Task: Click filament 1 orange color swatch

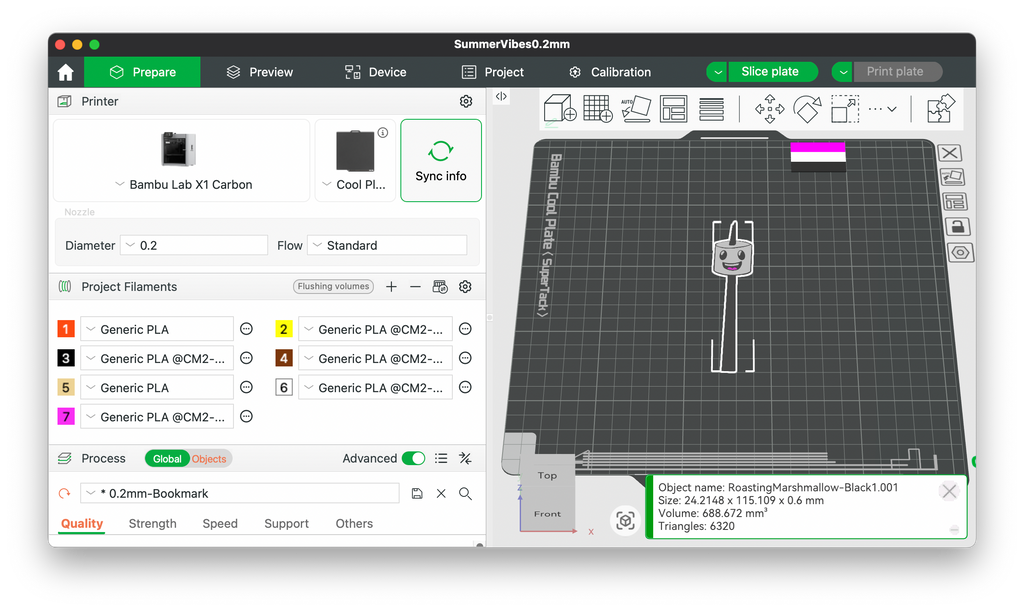Action: (x=66, y=329)
